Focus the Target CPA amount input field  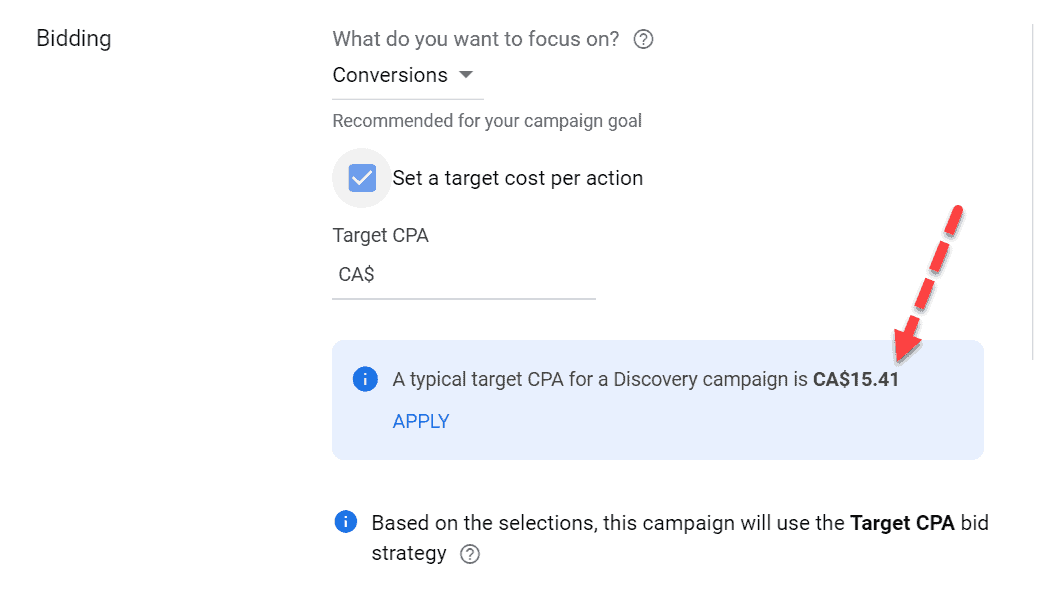(464, 275)
